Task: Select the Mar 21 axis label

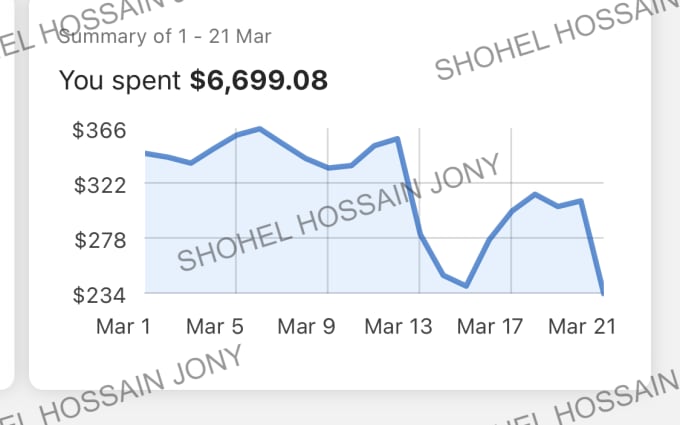Action: pyautogui.click(x=582, y=327)
